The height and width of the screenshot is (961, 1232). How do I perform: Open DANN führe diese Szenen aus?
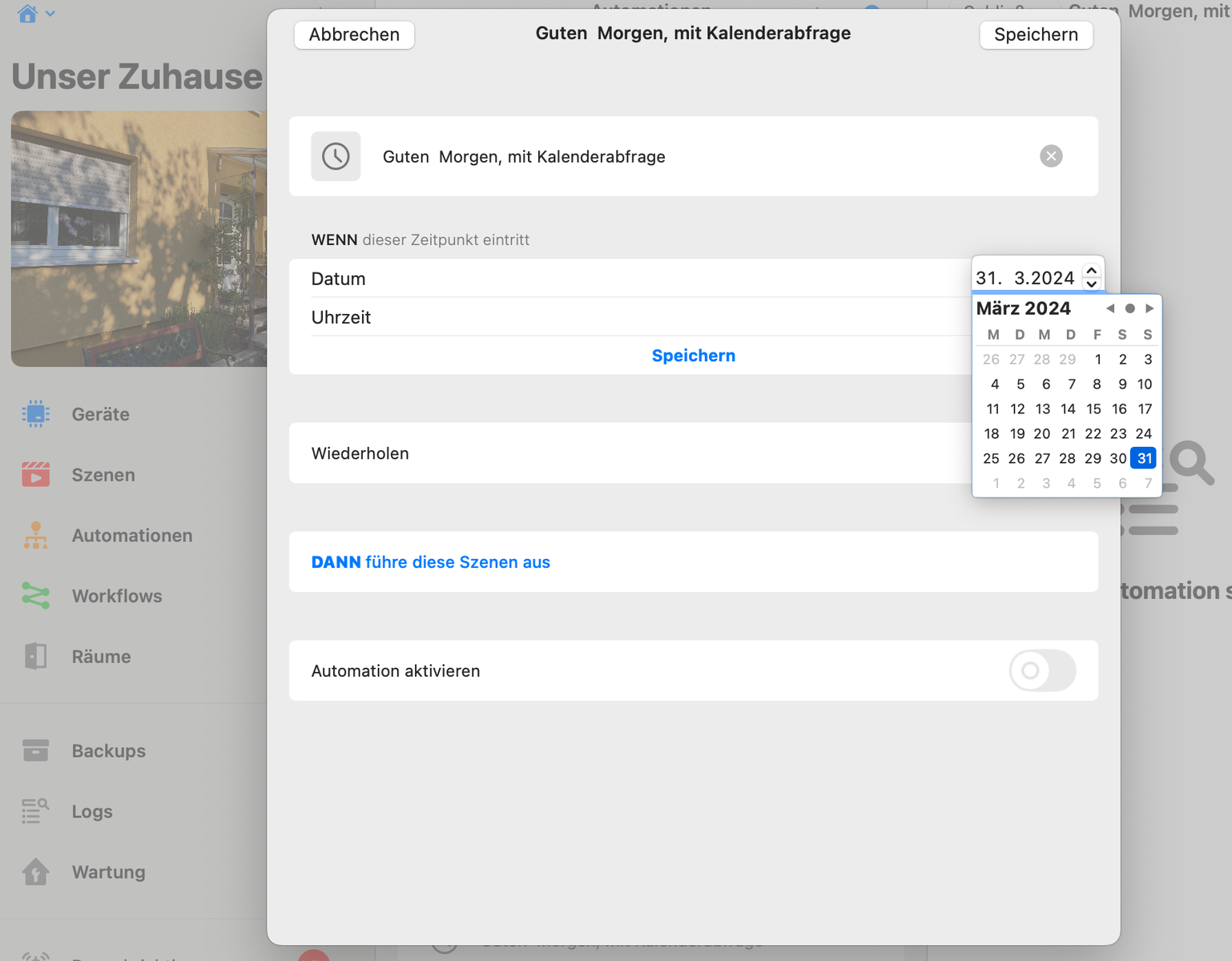[430, 562]
